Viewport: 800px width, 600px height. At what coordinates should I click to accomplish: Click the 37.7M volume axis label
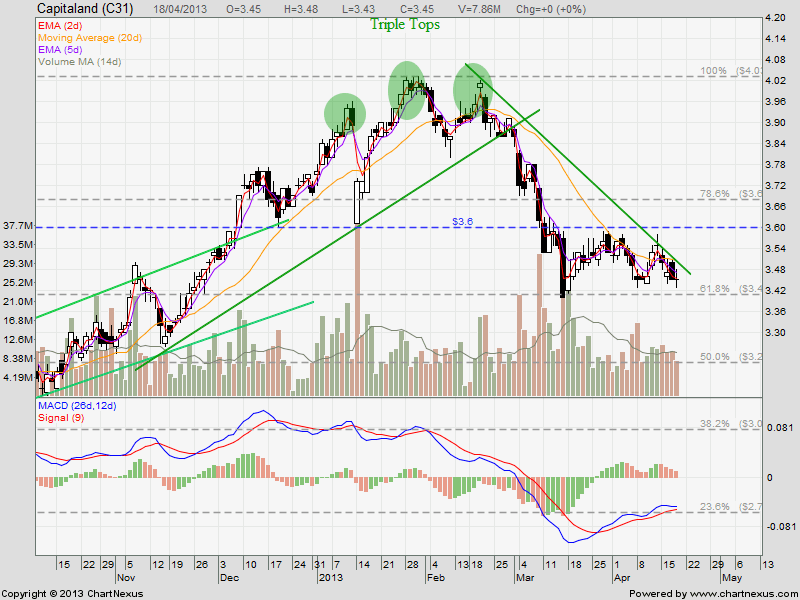tap(18, 226)
